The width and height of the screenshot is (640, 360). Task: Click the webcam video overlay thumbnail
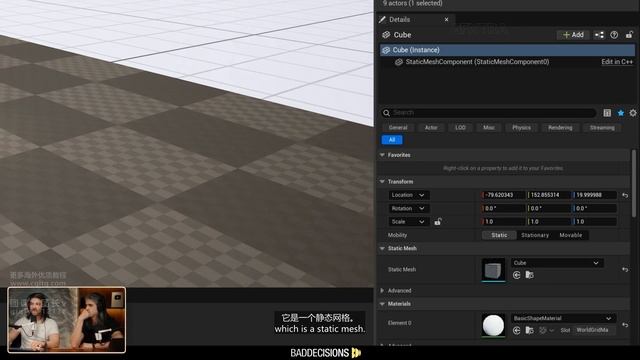pyautogui.click(x=67, y=320)
